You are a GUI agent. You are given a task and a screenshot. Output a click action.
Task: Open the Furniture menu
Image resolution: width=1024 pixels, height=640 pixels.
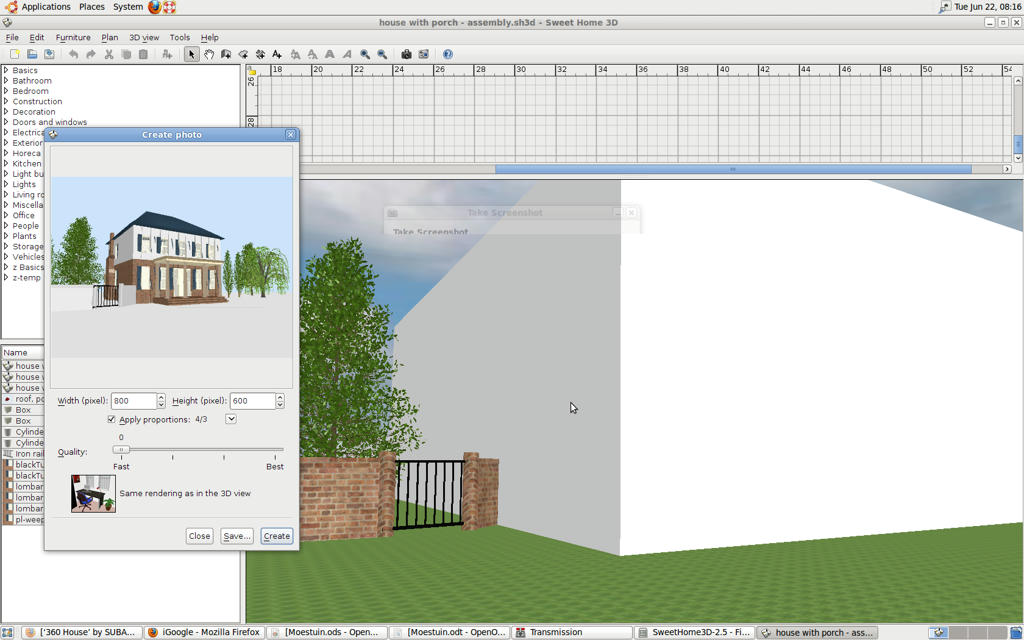coord(73,37)
